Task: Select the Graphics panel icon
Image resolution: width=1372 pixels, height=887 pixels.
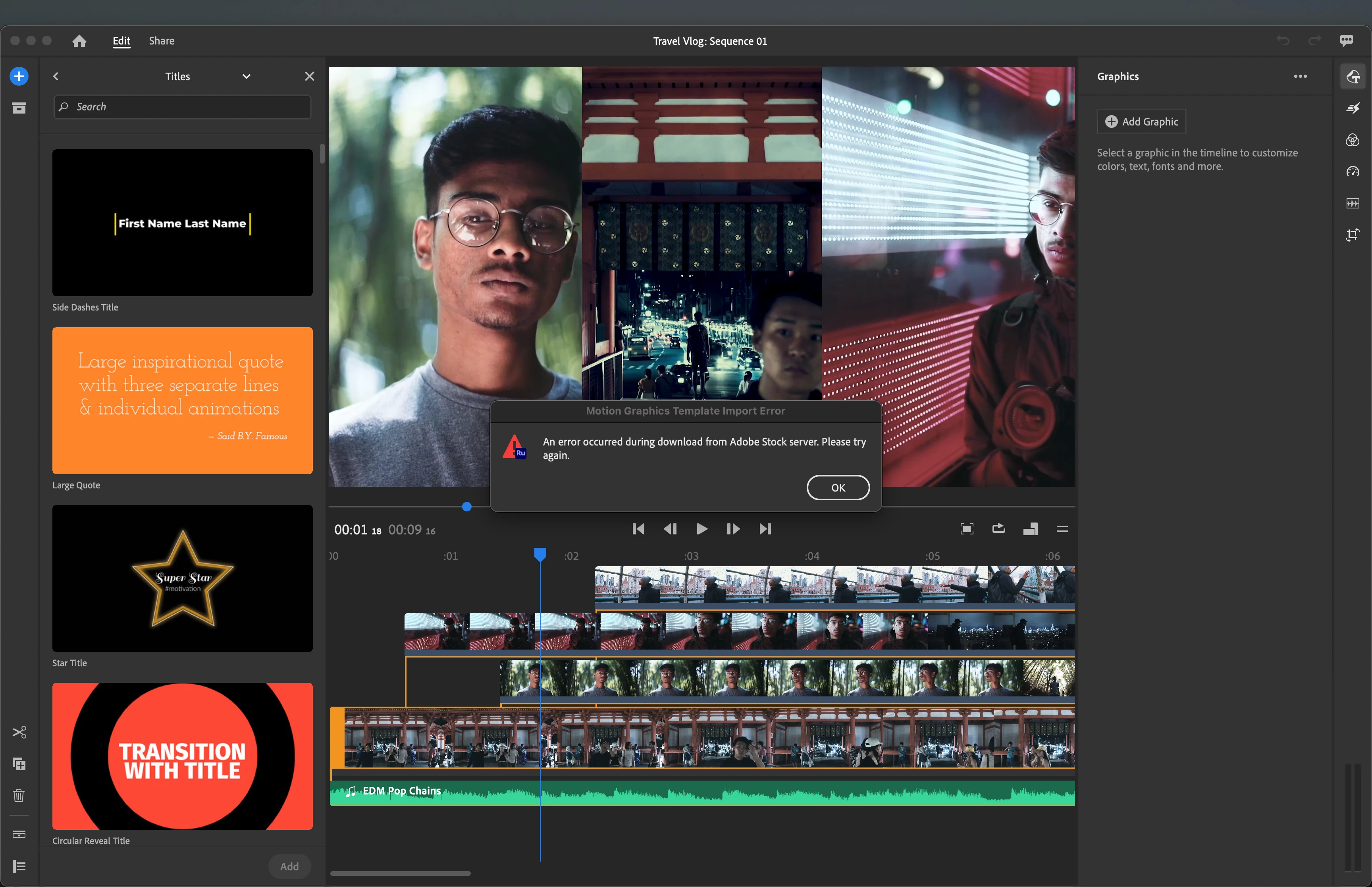Action: click(x=1353, y=76)
